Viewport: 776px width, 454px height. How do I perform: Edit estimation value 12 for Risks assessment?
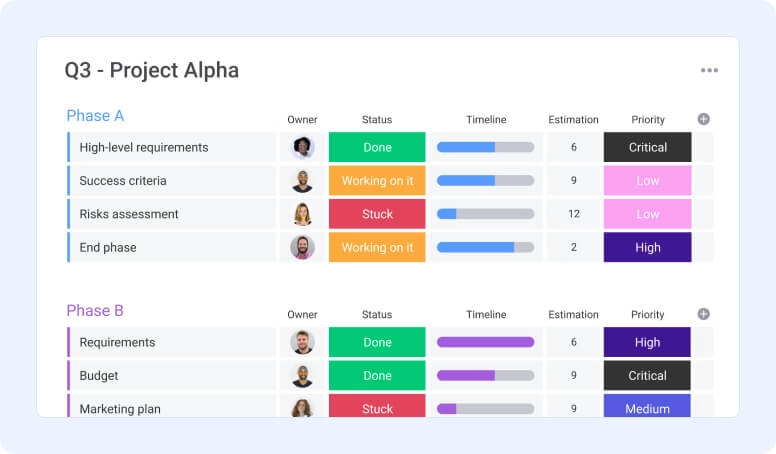coord(574,214)
